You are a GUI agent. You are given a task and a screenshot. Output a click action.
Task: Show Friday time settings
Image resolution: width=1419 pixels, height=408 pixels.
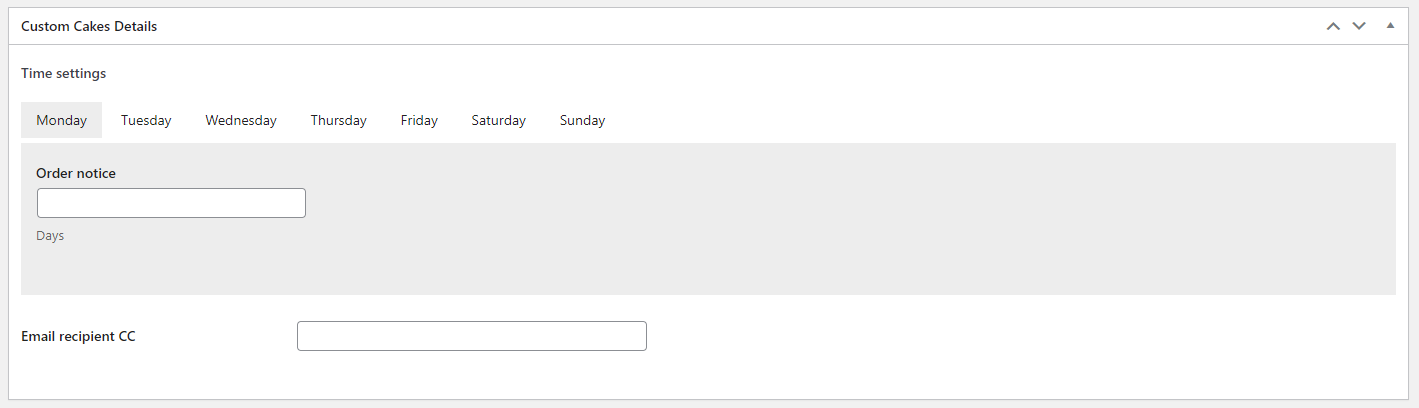419,120
